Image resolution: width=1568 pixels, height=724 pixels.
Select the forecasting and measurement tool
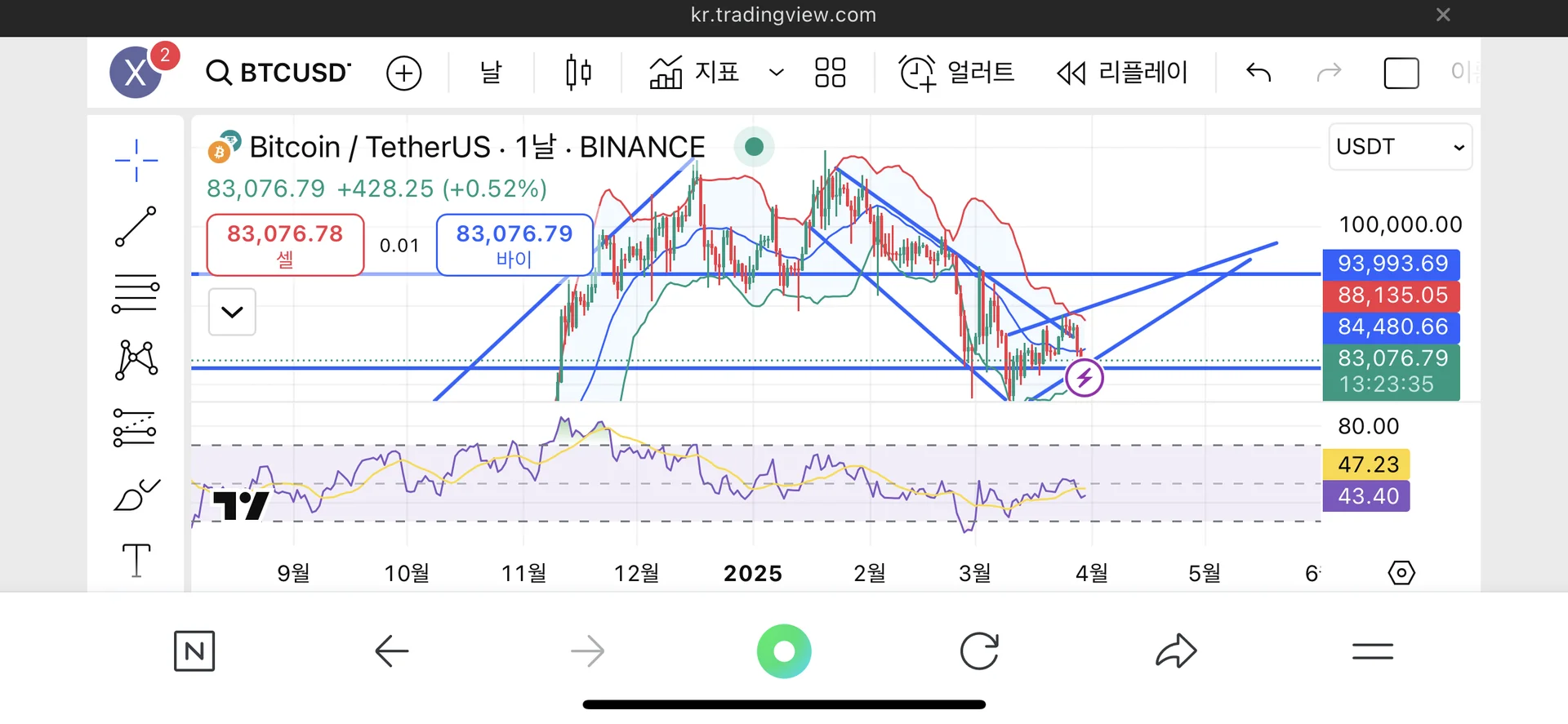135,428
